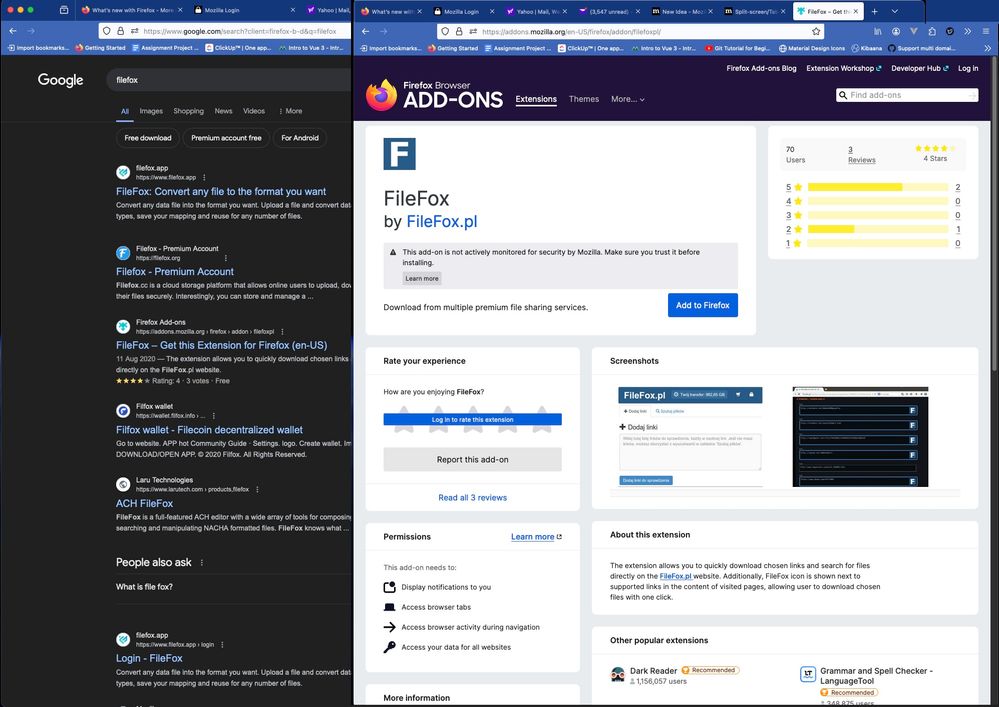
Task: Expand the 'More...' menu on Add-ons header
Action: pyautogui.click(x=628, y=99)
